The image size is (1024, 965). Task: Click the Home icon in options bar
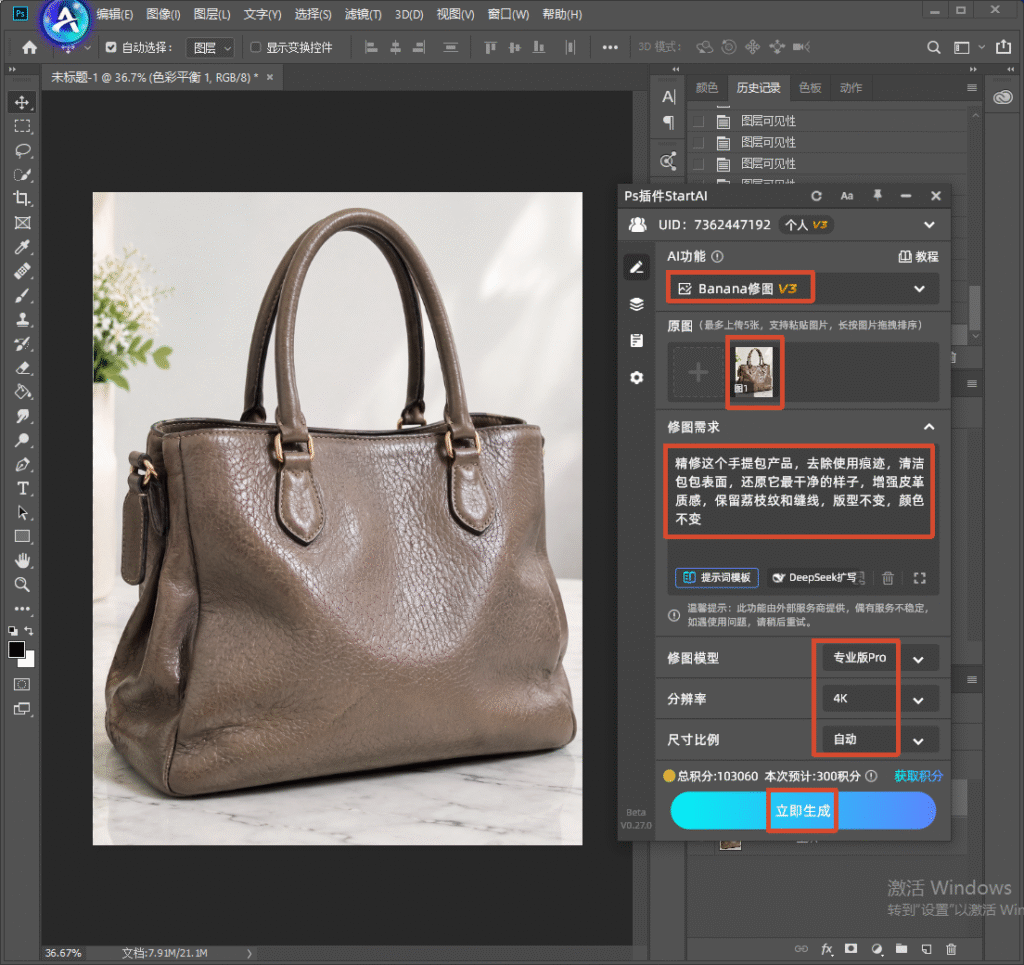point(29,47)
